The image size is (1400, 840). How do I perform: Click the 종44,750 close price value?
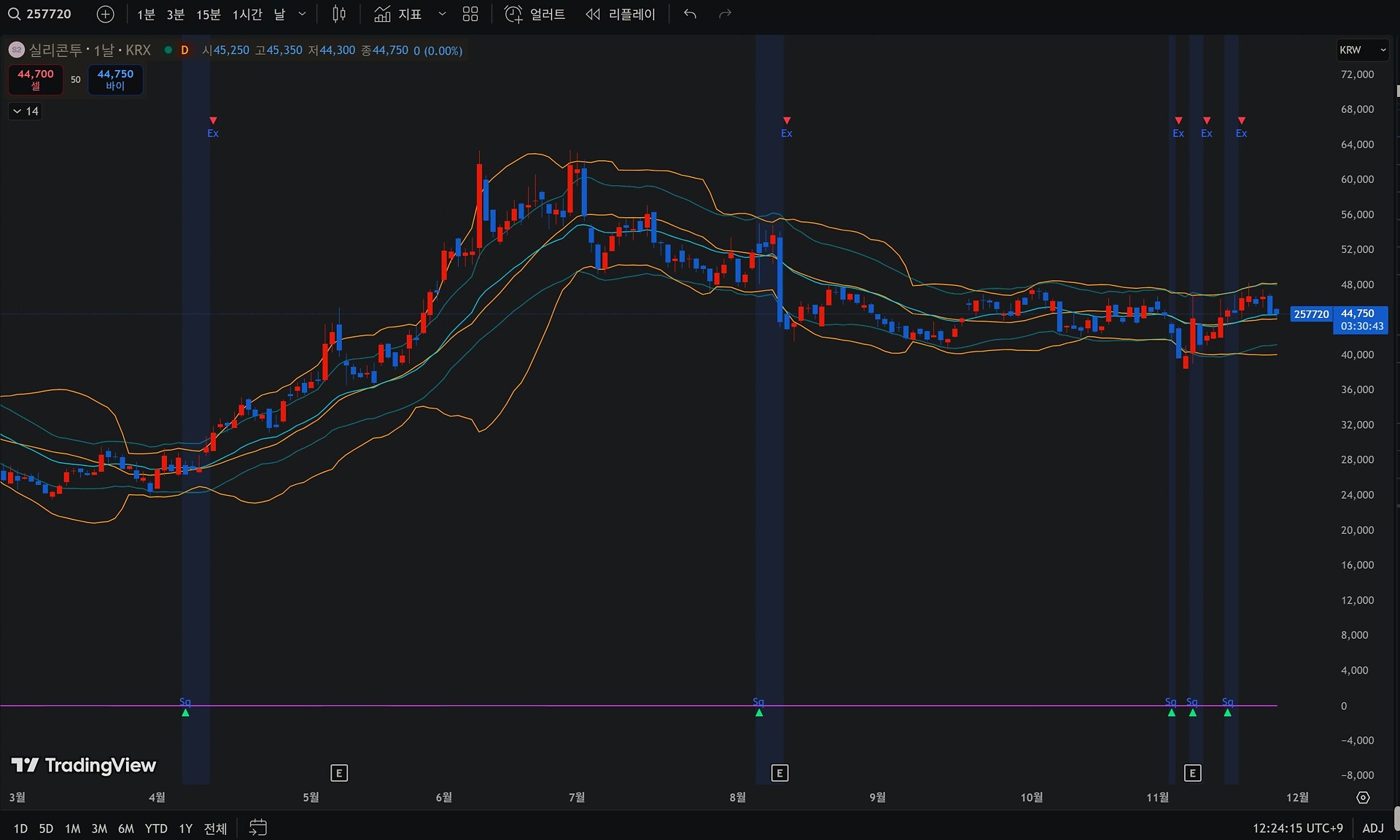click(x=385, y=50)
